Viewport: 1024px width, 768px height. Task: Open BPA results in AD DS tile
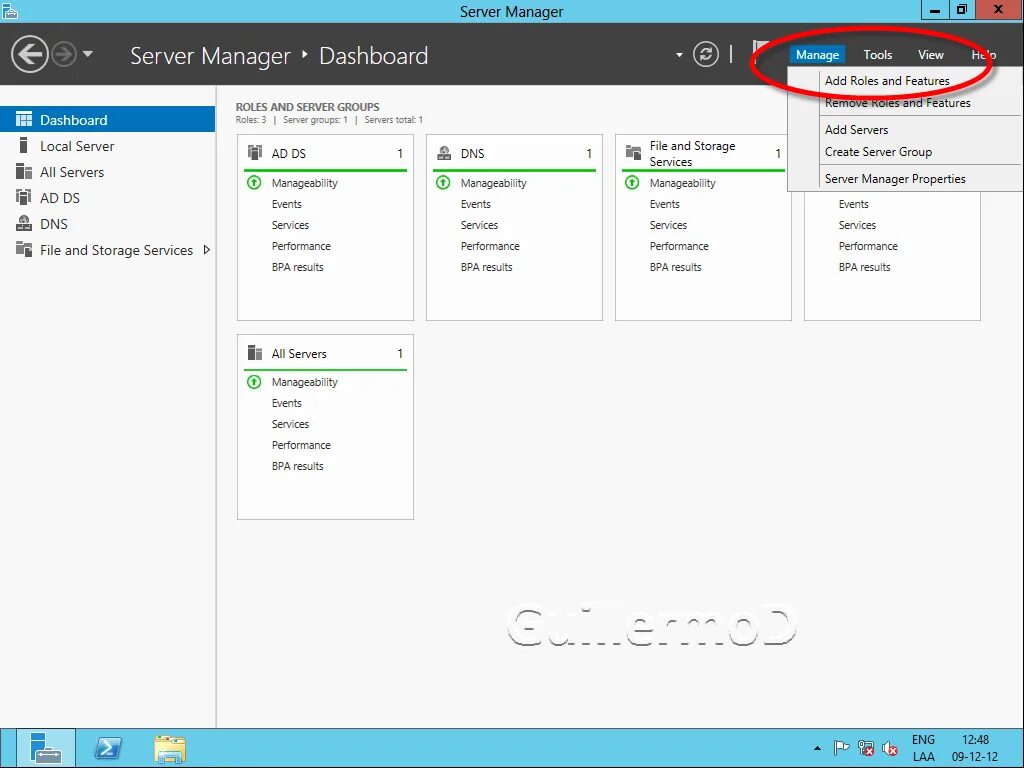click(298, 267)
